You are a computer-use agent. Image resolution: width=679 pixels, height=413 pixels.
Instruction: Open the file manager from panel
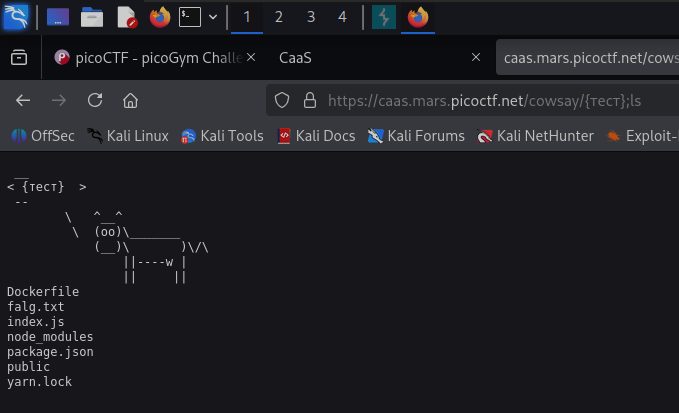pyautogui.click(x=92, y=17)
